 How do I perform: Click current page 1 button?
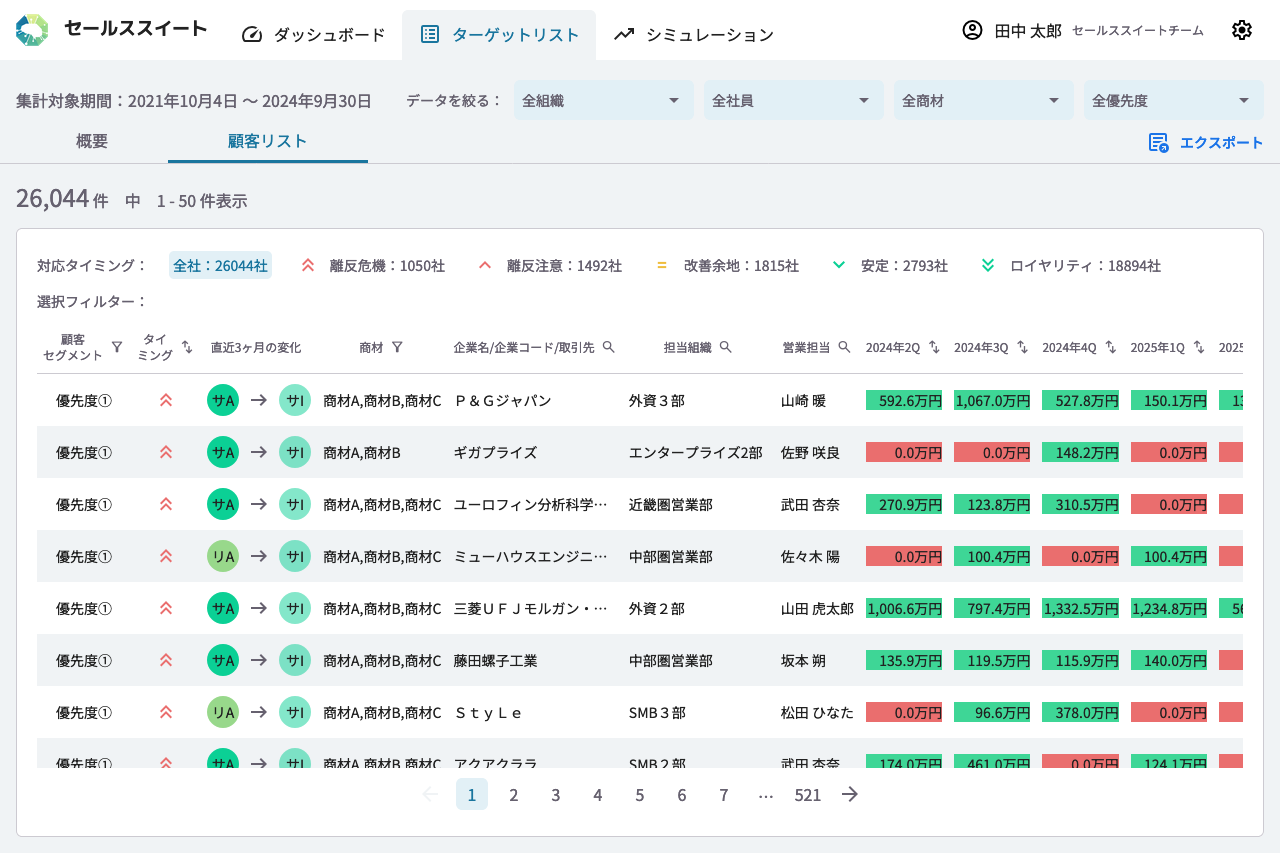472,794
